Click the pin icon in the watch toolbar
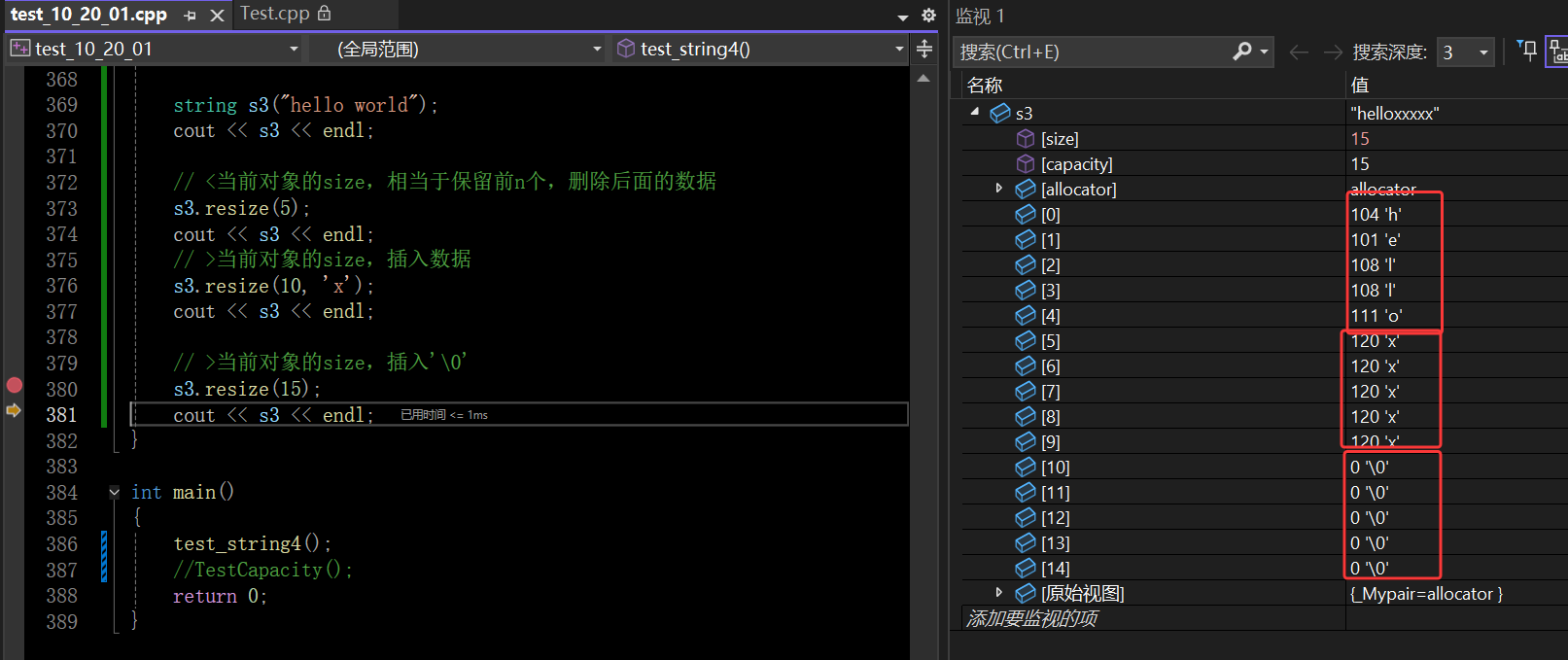The image size is (1568, 660). 1527,51
